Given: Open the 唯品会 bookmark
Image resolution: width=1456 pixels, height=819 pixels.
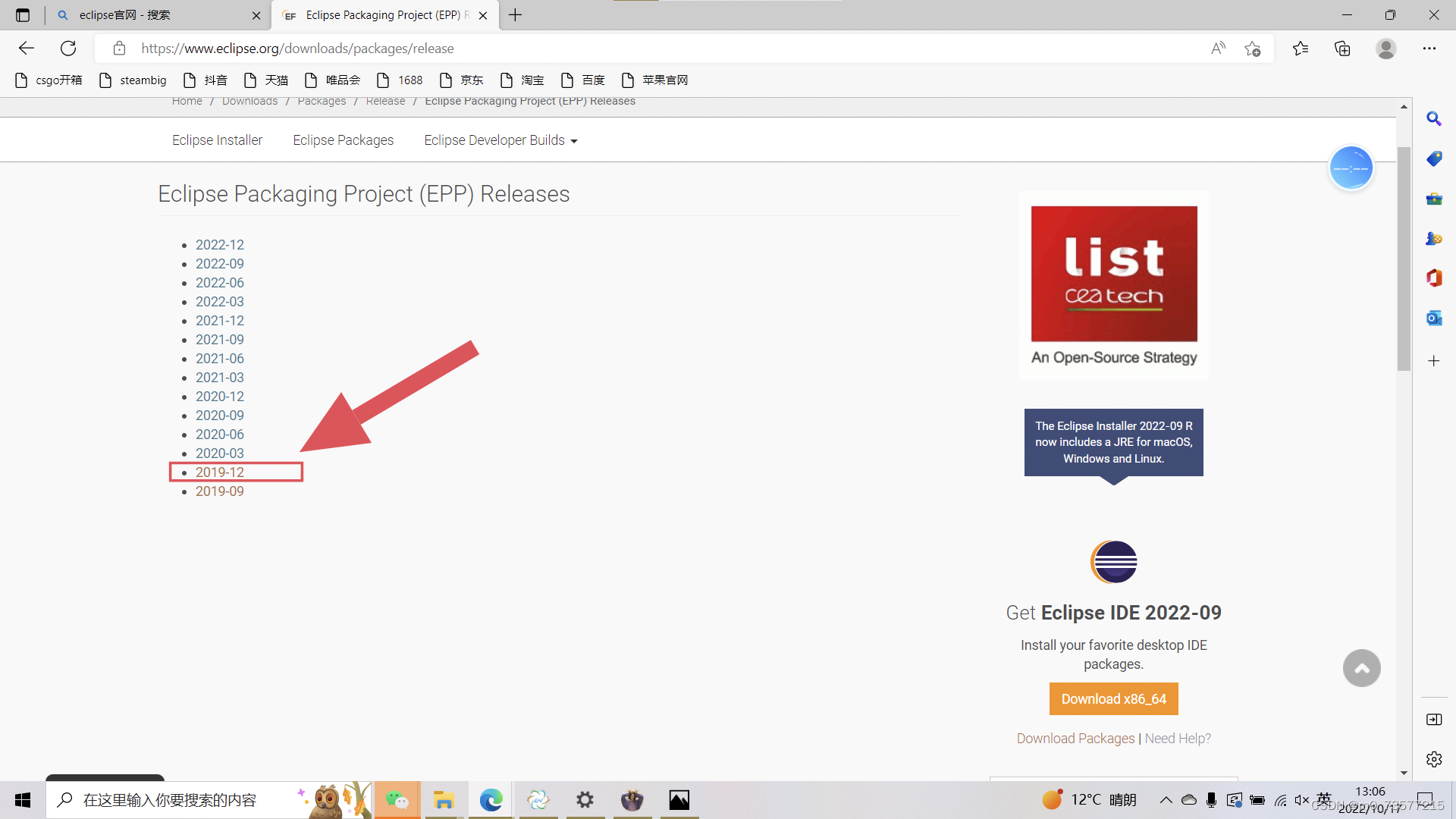Looking at the screenshot, I should (332, 80).
